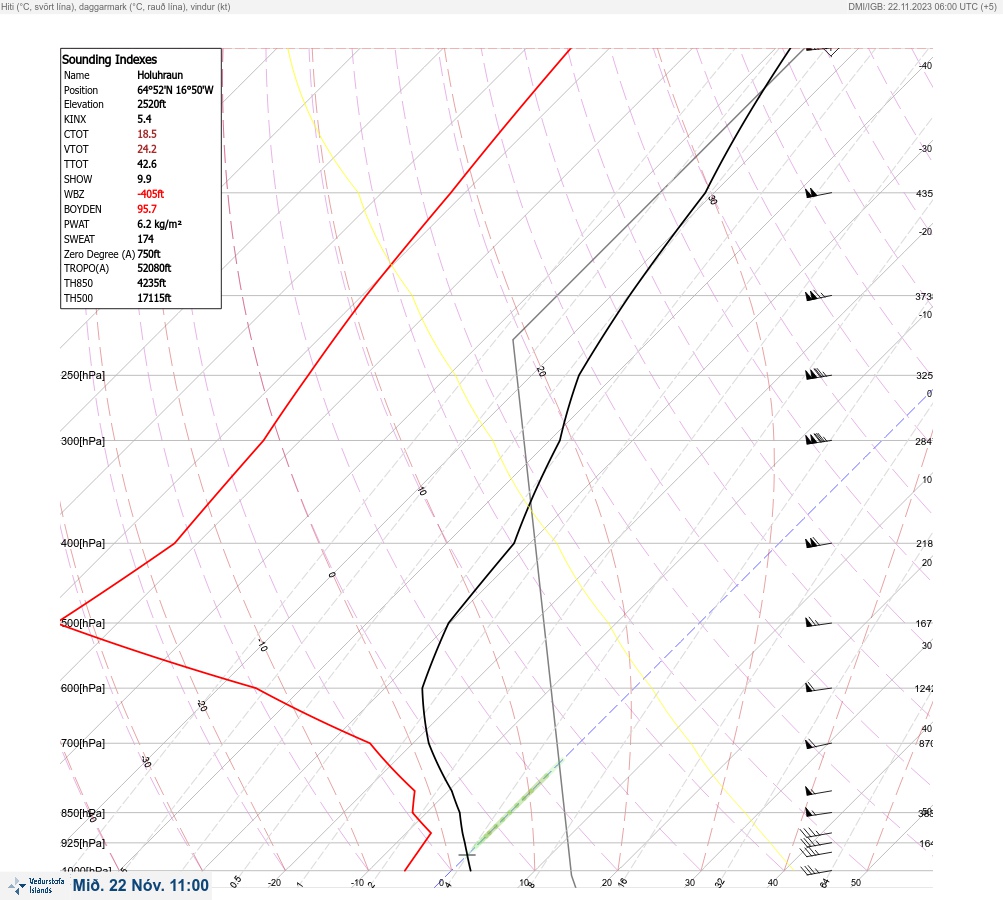Click the '325' height label on right axis

click(x=924, y=375)
